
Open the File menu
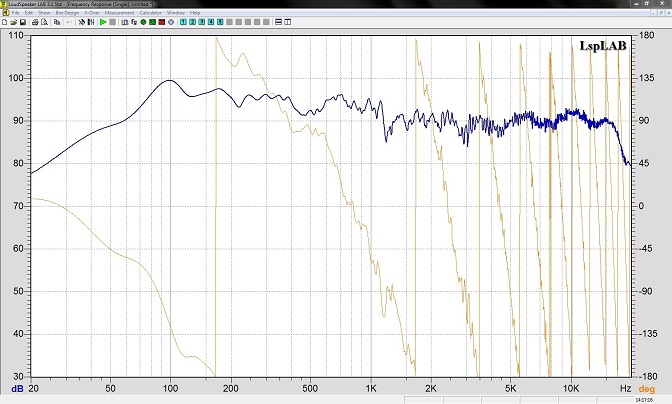pyautogui.click(x=15, y=13)
